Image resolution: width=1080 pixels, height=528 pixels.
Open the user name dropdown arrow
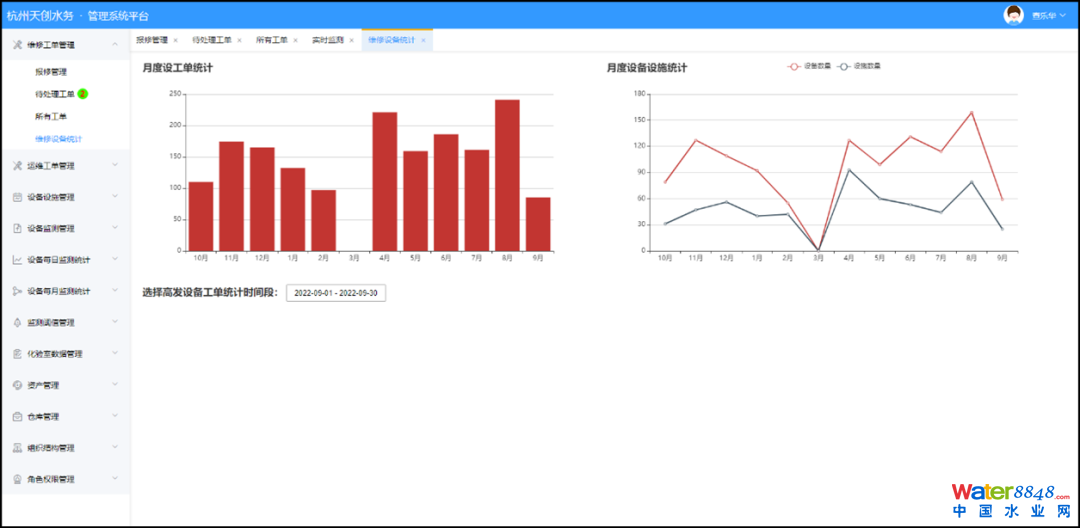pos(1063,16)
